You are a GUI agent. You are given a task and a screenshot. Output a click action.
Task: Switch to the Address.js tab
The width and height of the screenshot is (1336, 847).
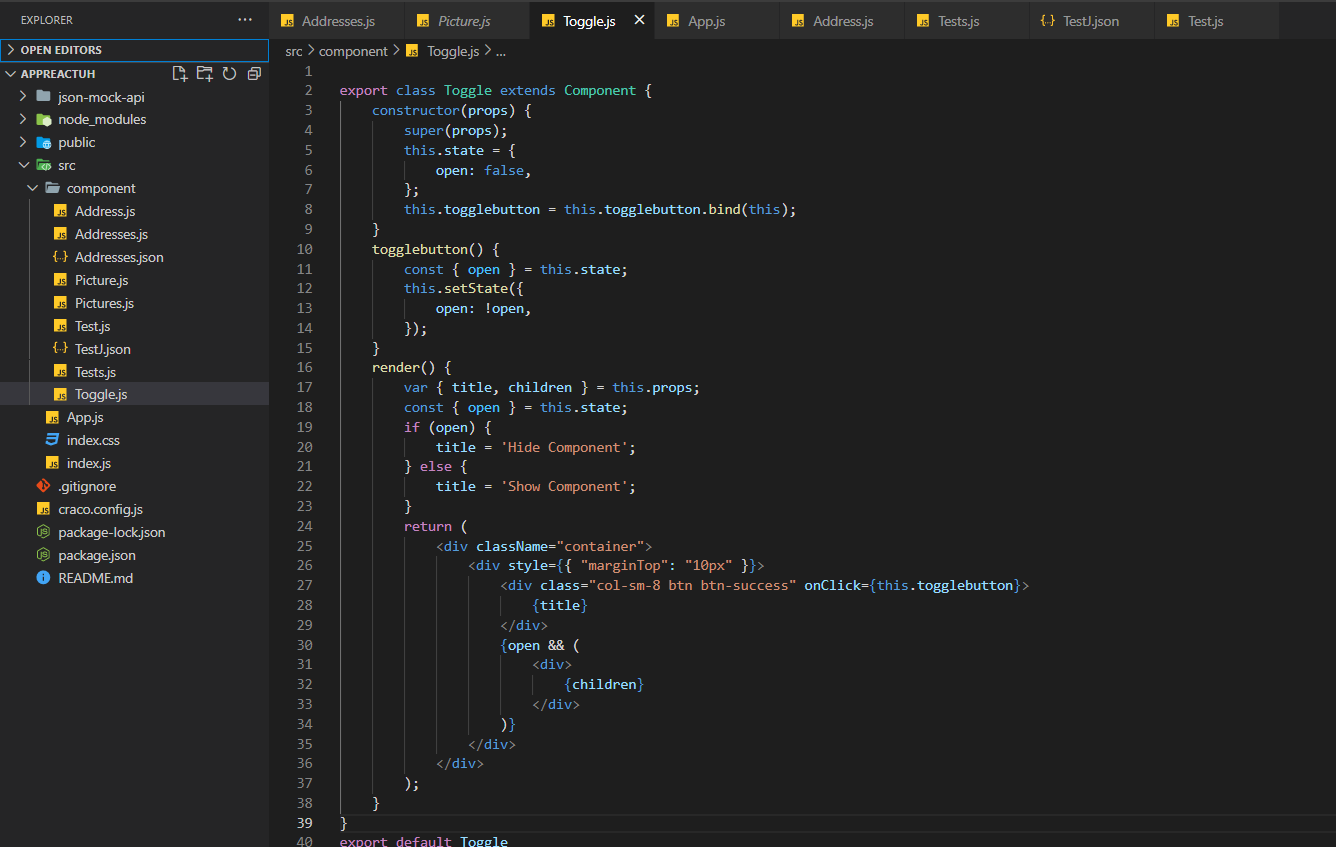[843, 21]
